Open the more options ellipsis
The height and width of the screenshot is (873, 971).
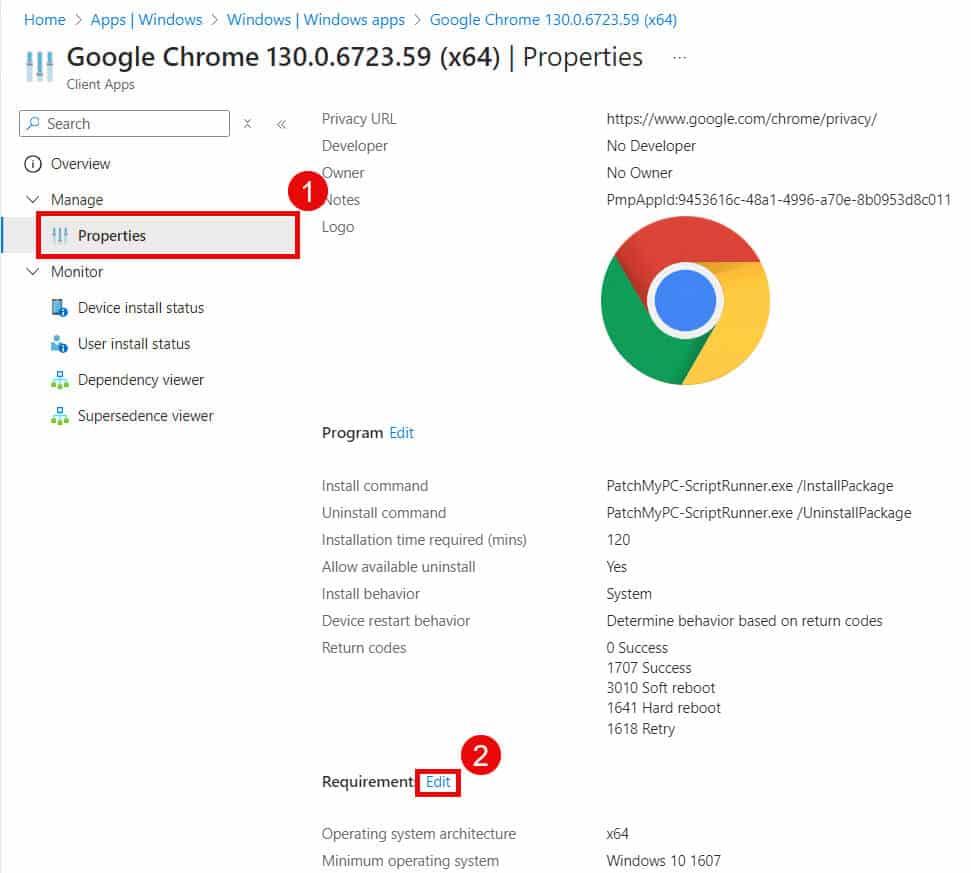(679, 58)
